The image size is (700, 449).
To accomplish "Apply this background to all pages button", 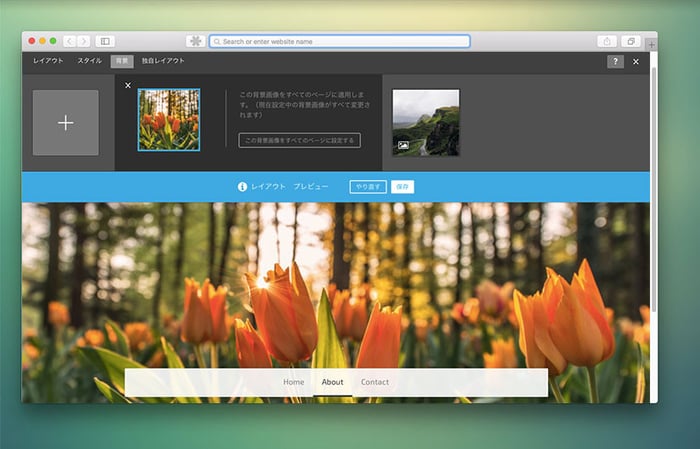I will pyautogui.click(x=300, y=140).
